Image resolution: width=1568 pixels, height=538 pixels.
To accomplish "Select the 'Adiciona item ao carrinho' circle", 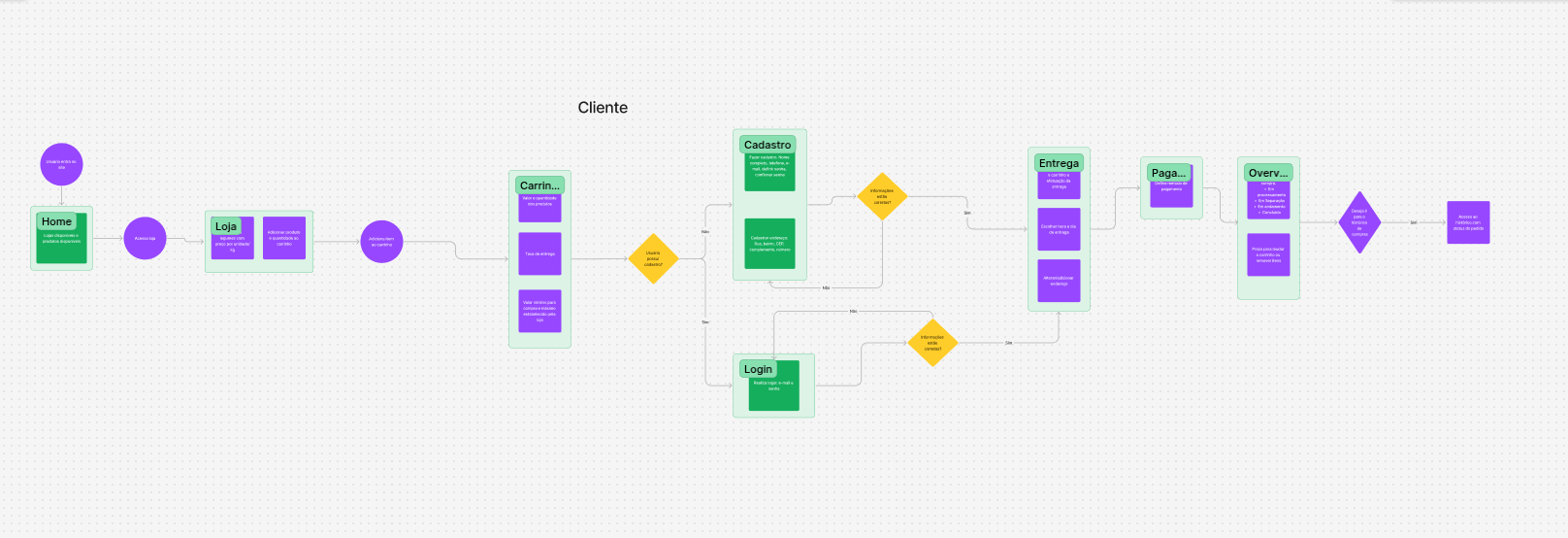I will (x=381, y=241).
